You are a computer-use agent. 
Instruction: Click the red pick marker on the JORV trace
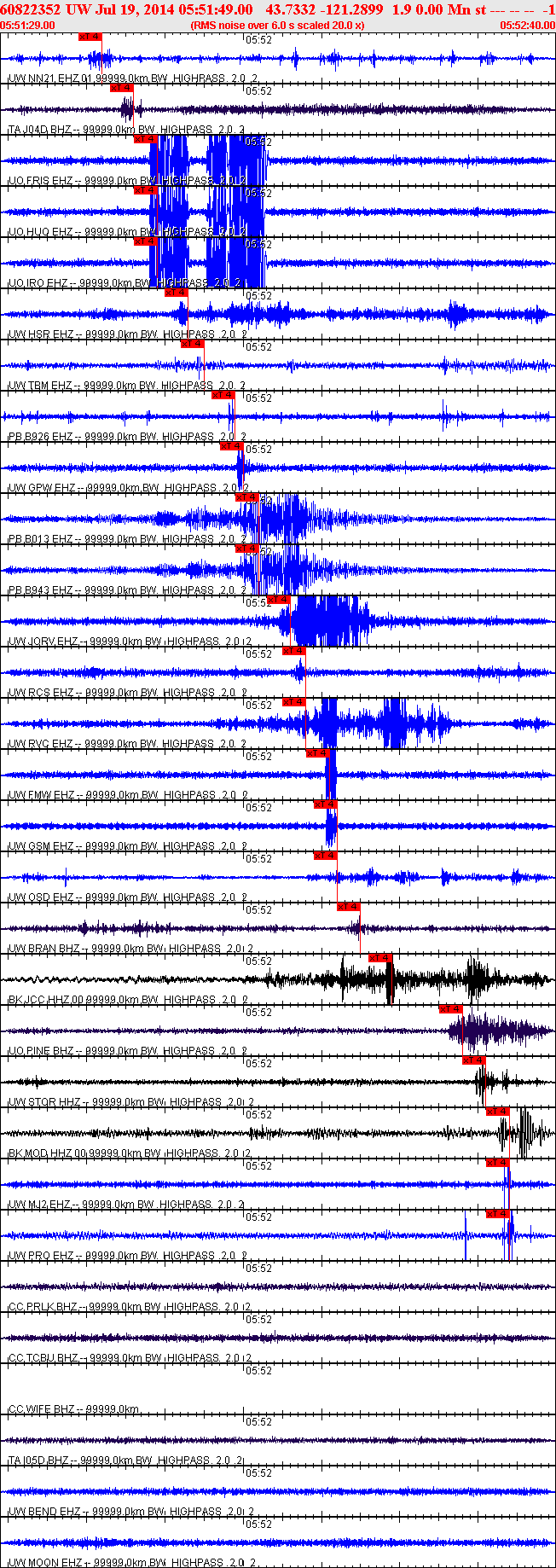pyautogui.click(x=279, y=600)
